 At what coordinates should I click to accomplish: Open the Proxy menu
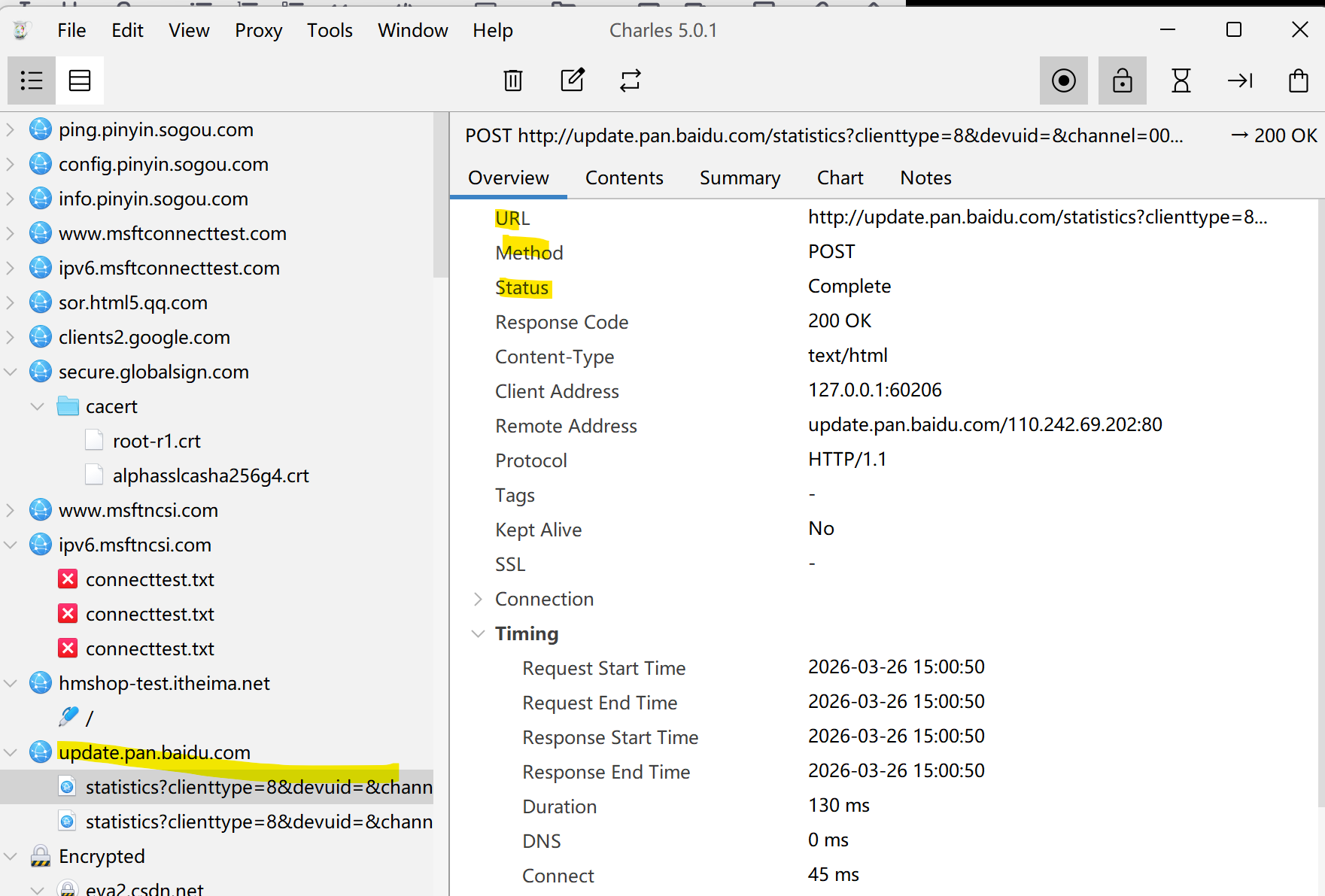tap(258, 30)
